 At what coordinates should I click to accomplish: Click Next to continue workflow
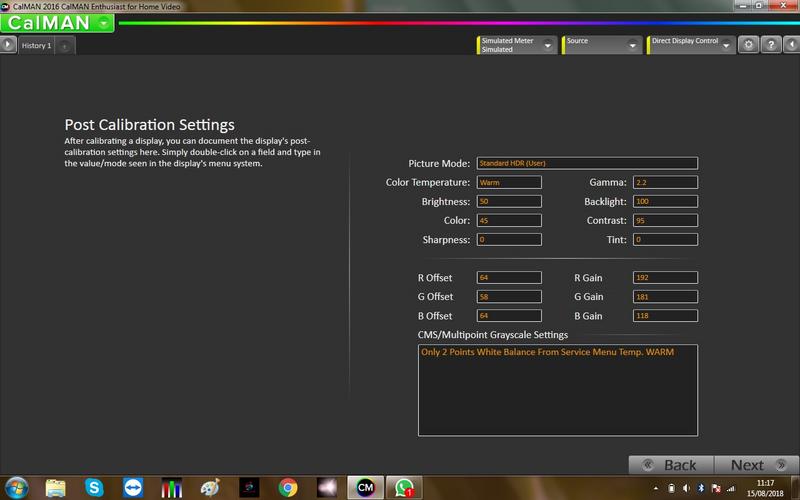(x=757, y=465)
